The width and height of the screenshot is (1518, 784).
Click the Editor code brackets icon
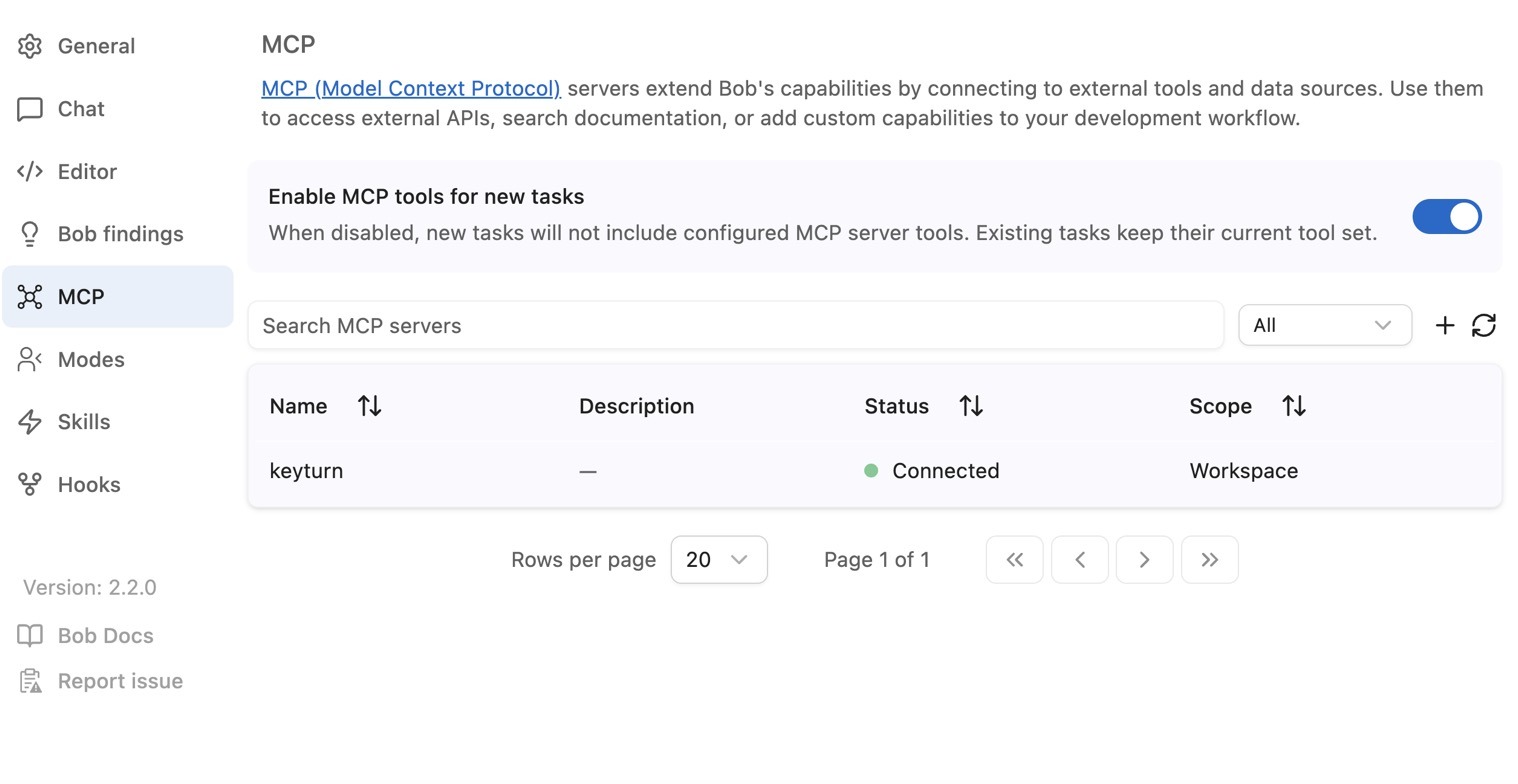pyautogui.click(x=30, y=171)
